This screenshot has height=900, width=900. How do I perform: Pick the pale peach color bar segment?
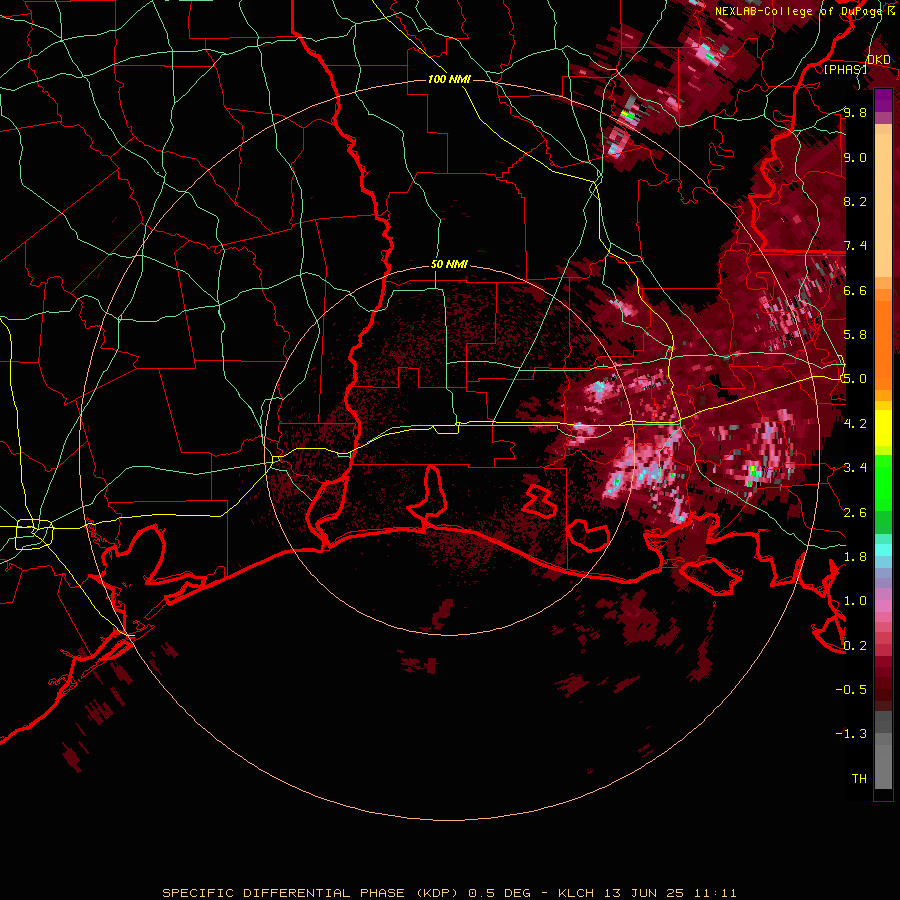click(883, 206)
